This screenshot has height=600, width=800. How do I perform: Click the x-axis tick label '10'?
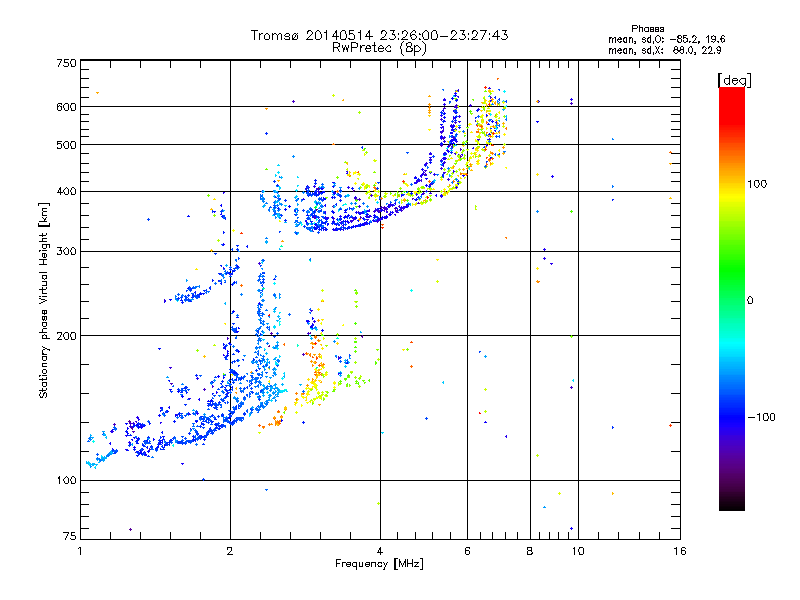(578, 551)
